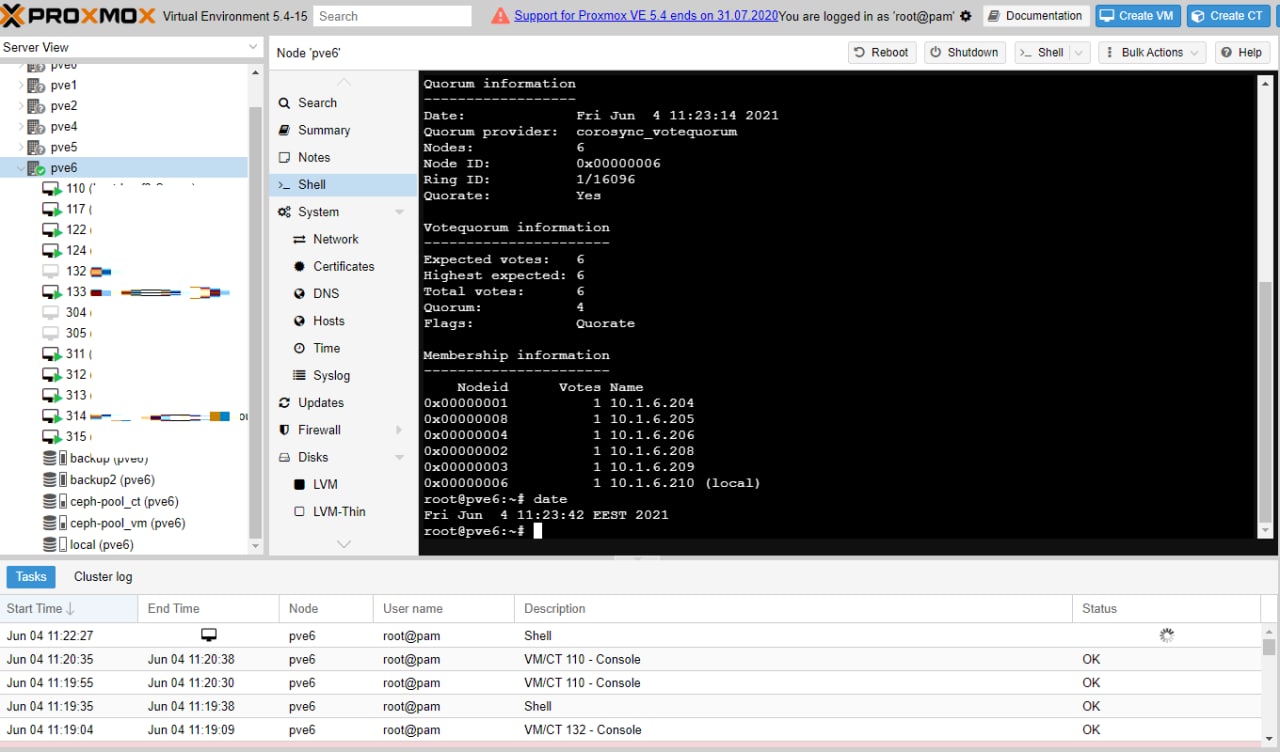The image size is (1280, 752).
Task: Collapse the System menu group
Action: [x=399, y=212]
